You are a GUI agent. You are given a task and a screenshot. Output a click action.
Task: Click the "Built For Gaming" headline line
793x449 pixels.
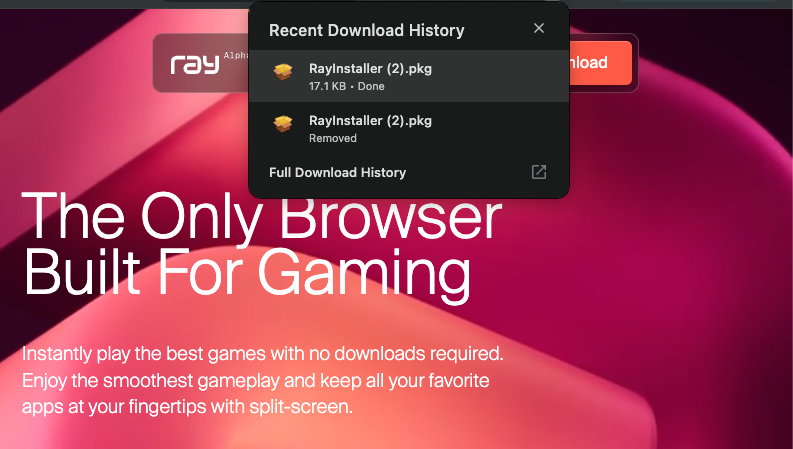point(247,273)
